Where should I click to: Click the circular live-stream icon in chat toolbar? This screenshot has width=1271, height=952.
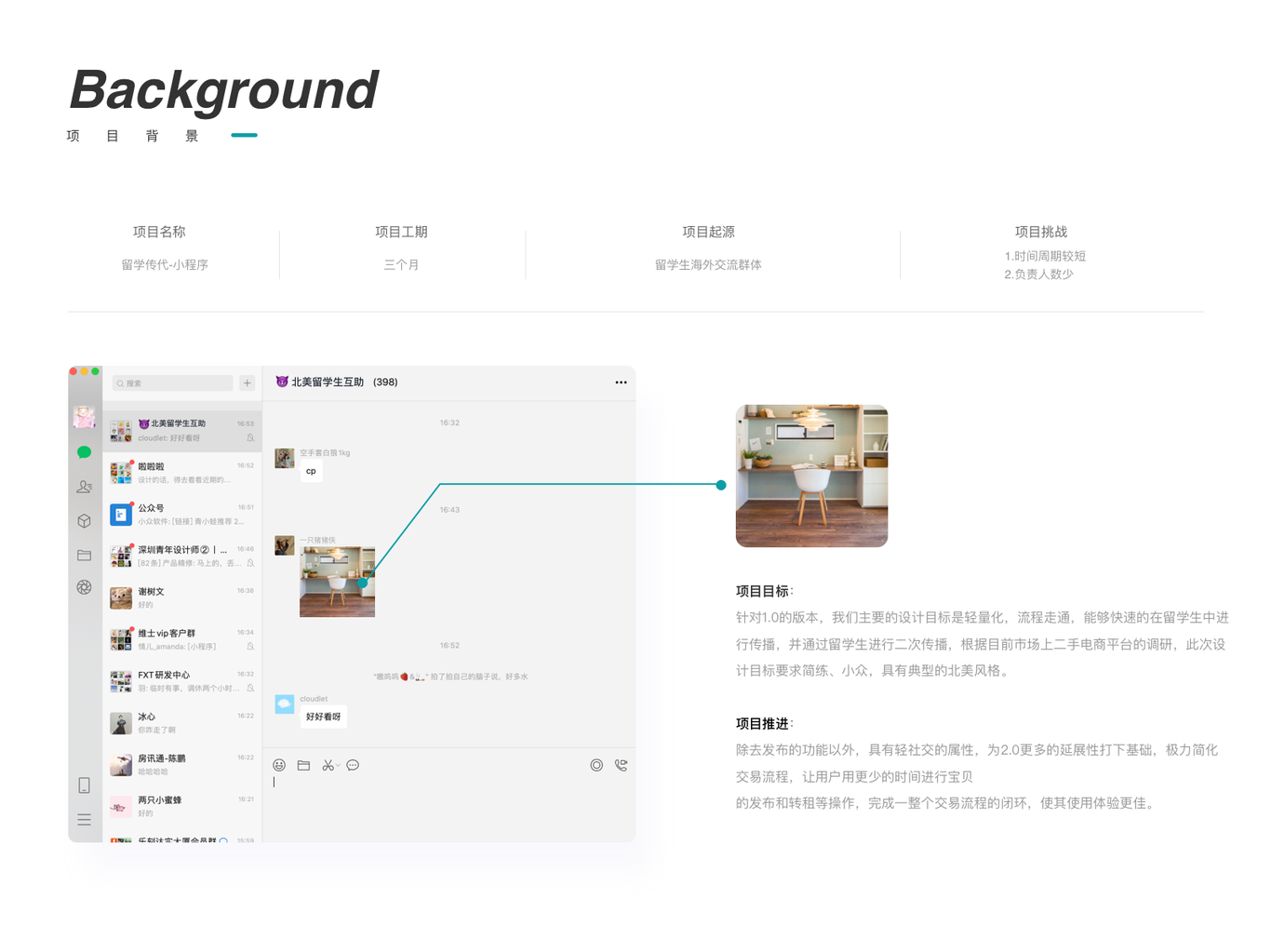point(596,765)
